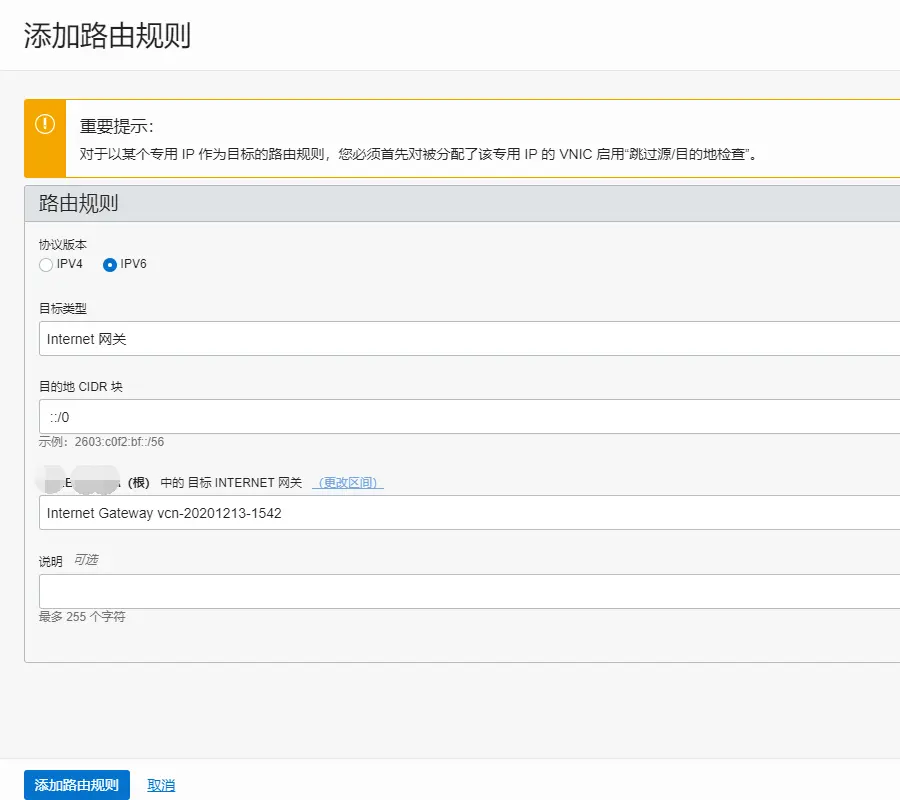
Task: Focus the CIDR field containing ::/0
Action: coord(468,417)
